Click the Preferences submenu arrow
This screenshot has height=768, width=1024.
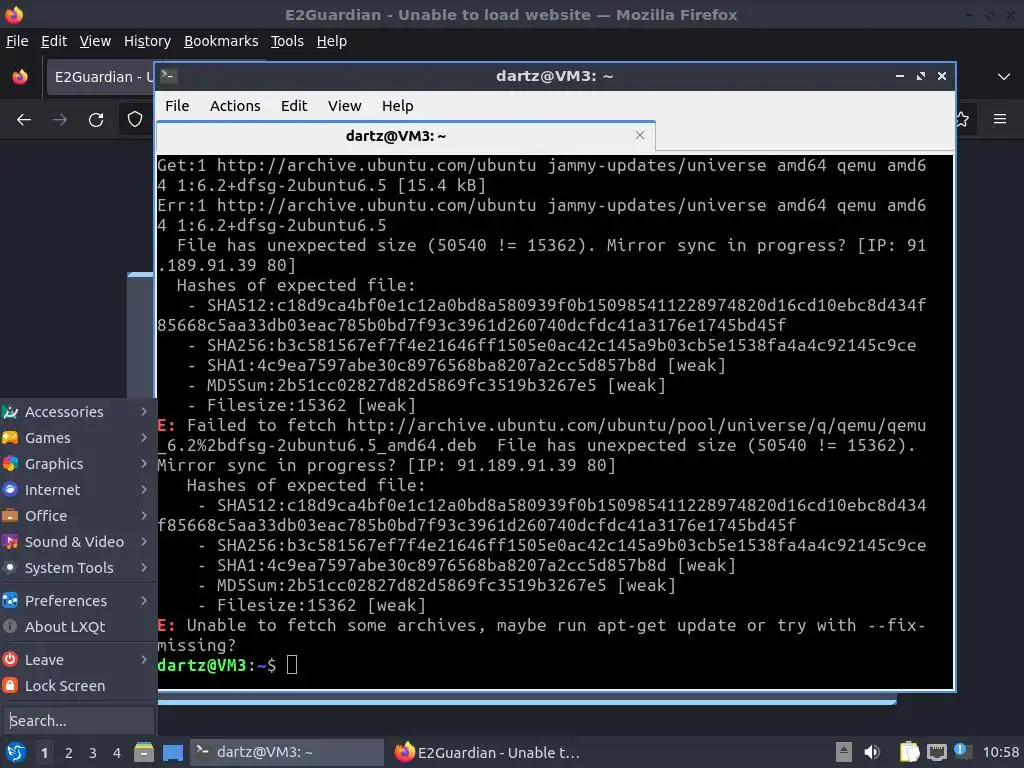point(144,600)
